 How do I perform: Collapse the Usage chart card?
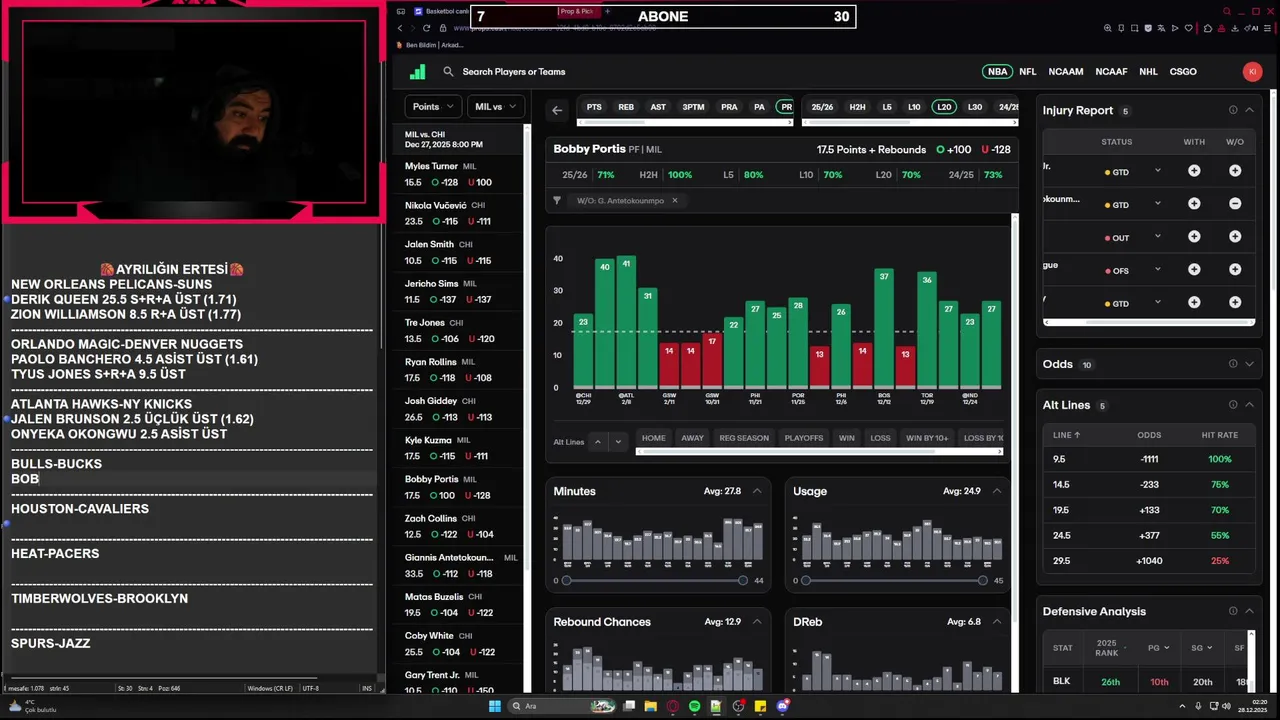click(x=995, y=491)
